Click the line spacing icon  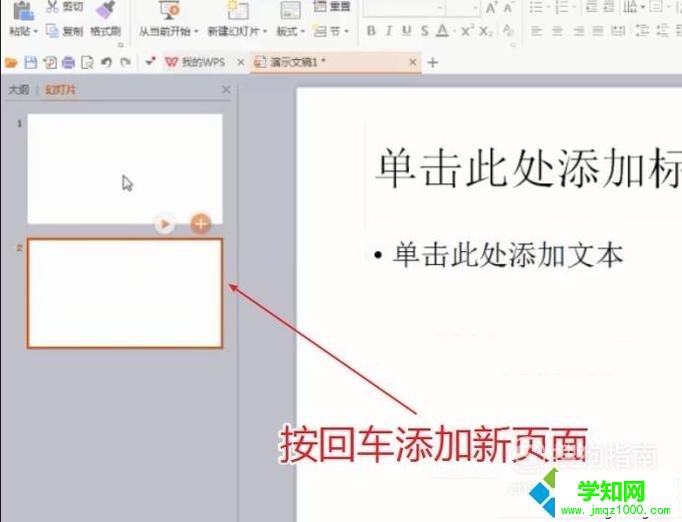(x=642, y=31)
